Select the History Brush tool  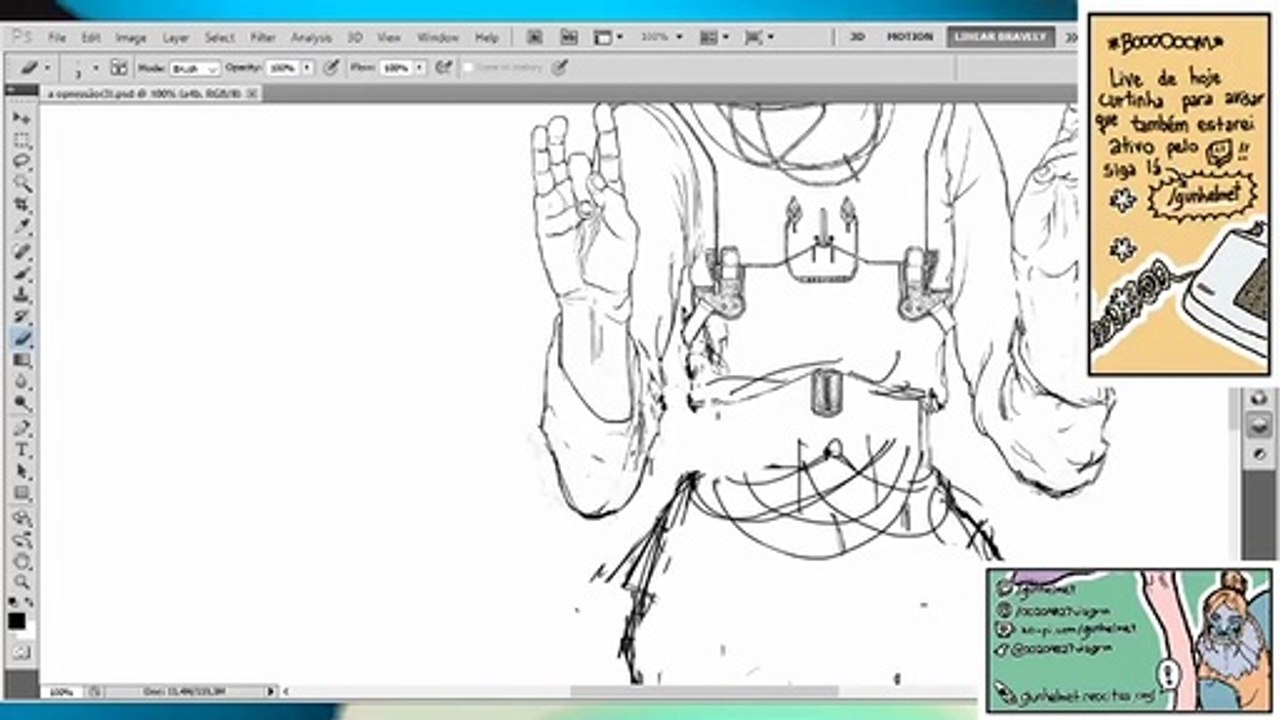pos(22,316)
